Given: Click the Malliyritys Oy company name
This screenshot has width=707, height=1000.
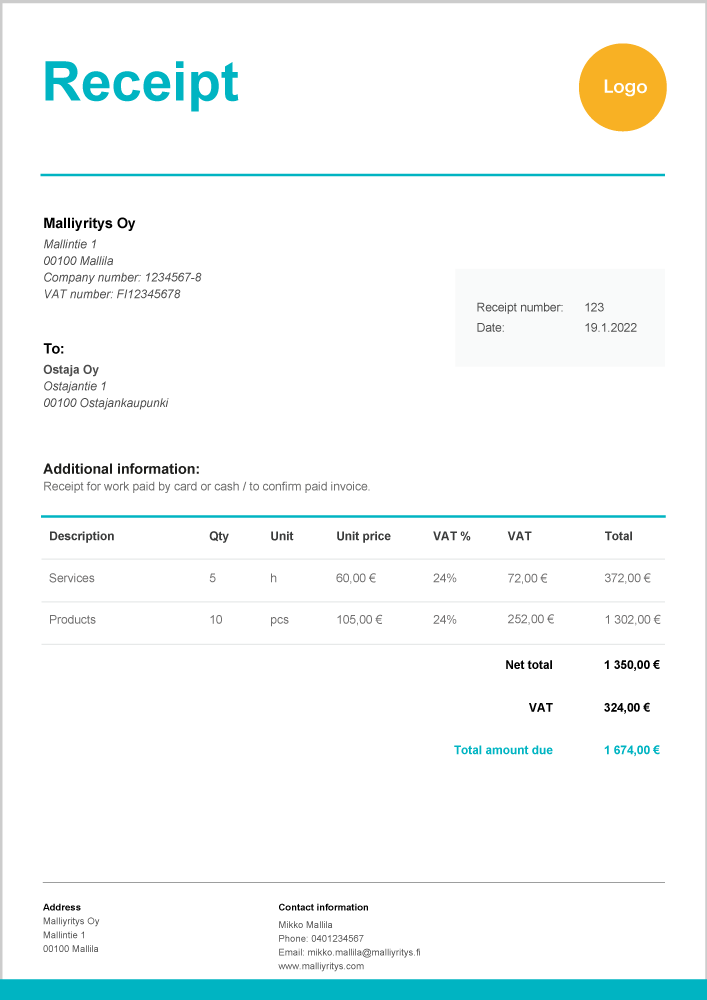Looking at the screenshot, I should 89,223.
